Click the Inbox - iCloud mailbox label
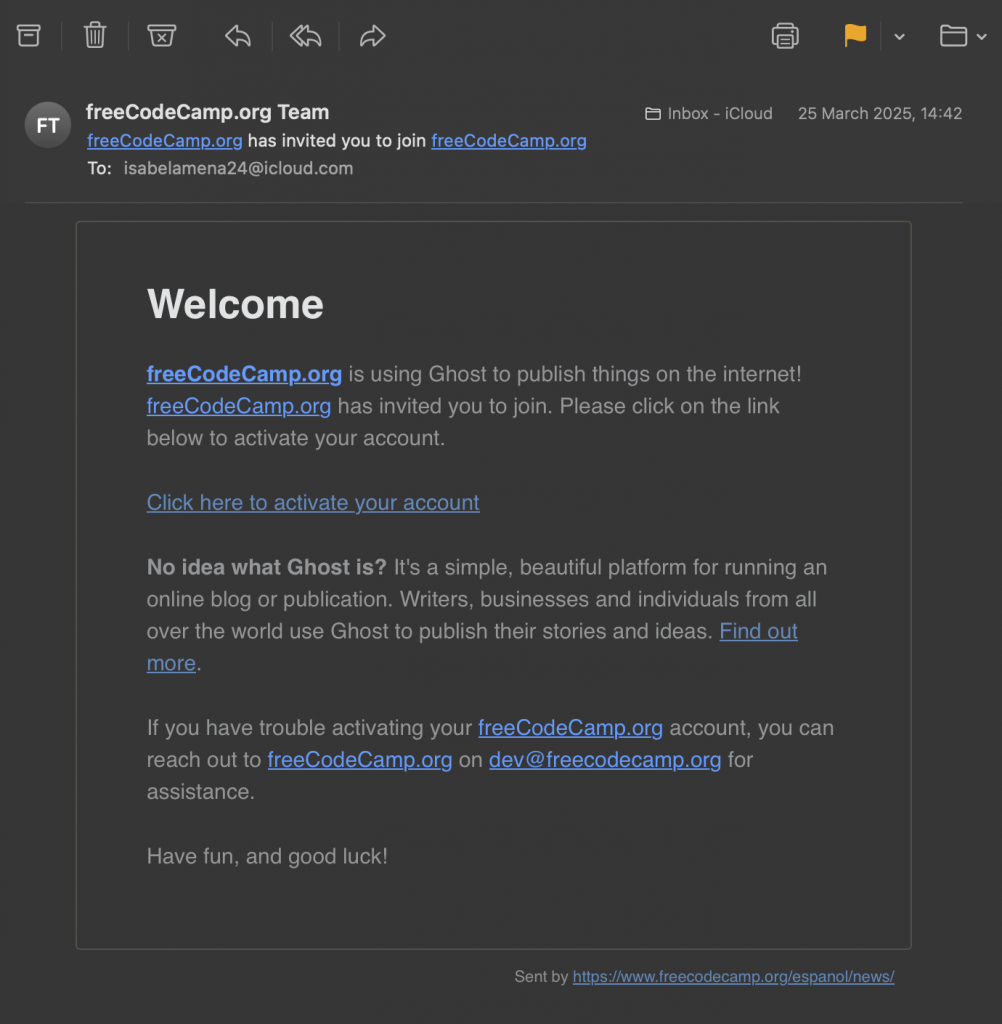This screenshot has width=1002, height=1024. 709,113
